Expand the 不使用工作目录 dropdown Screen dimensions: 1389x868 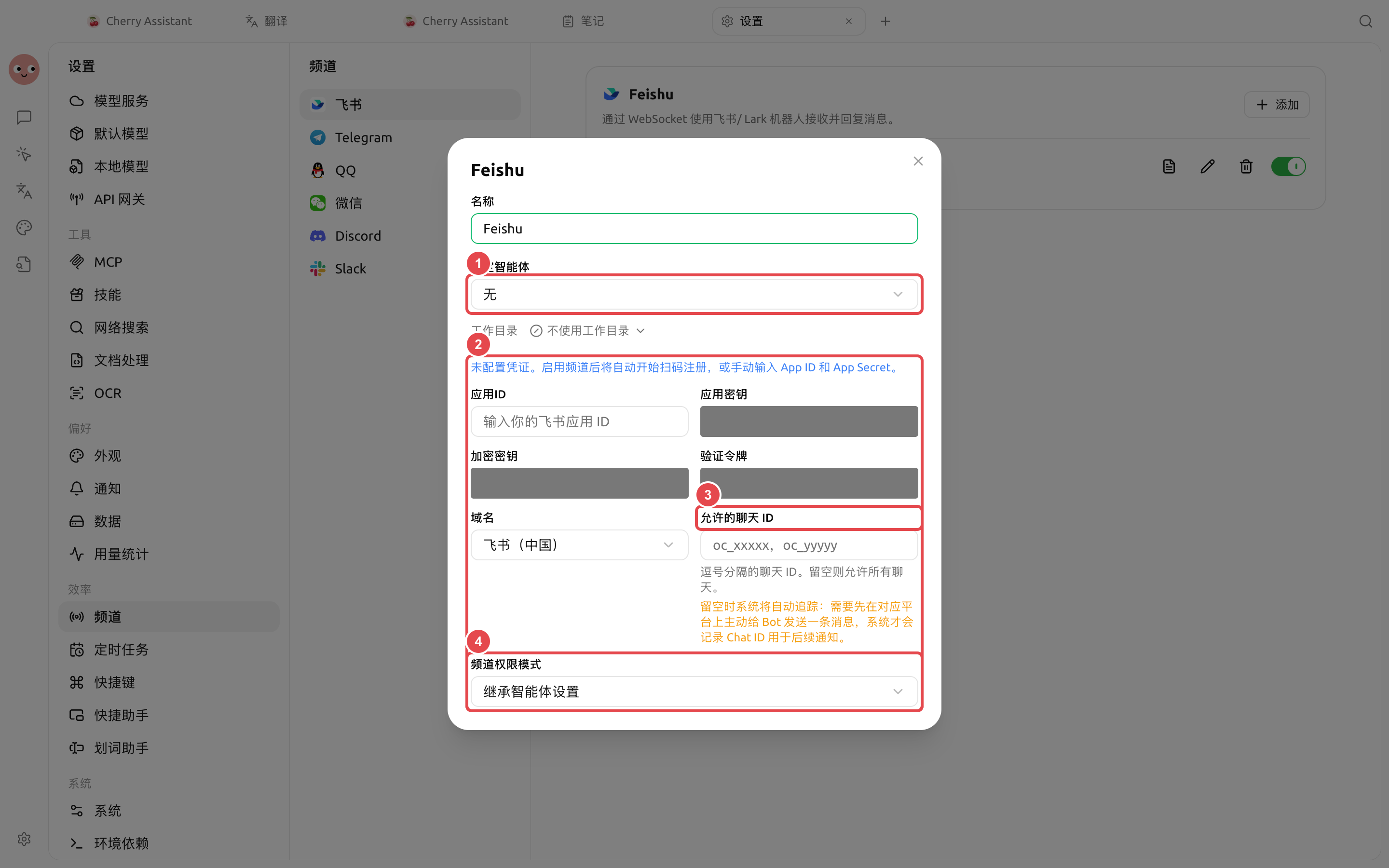[588, 331]
